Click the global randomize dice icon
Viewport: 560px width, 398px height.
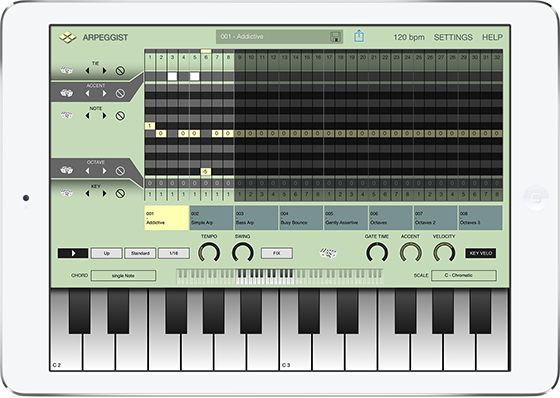[328, 253]
